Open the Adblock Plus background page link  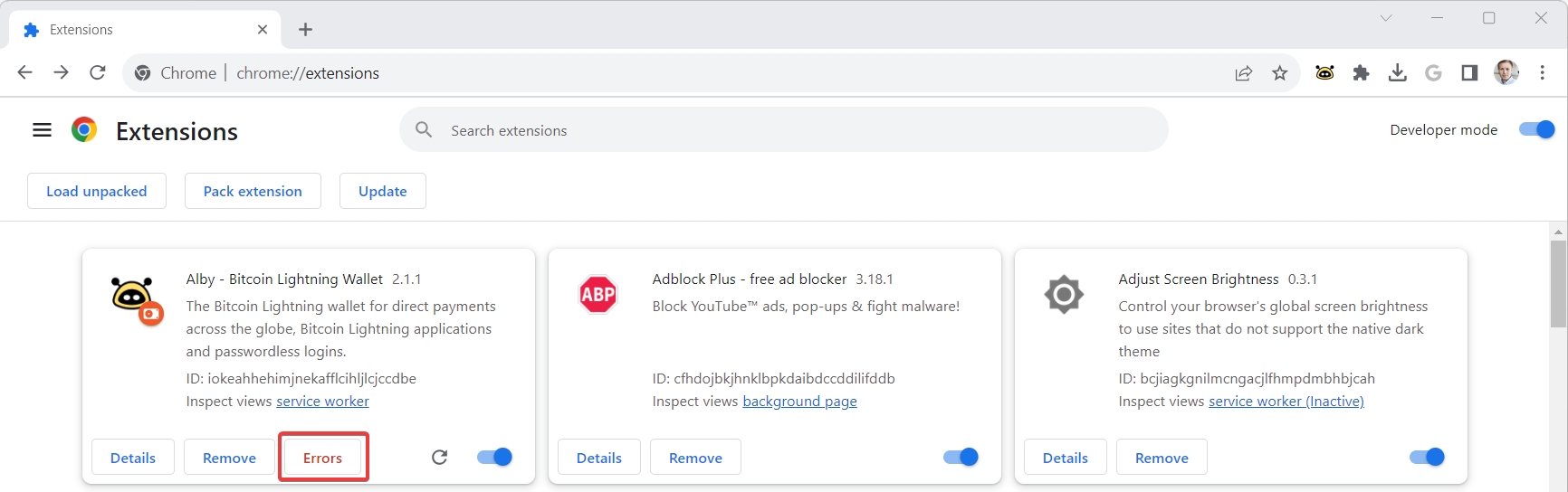[x=799, y=402]
